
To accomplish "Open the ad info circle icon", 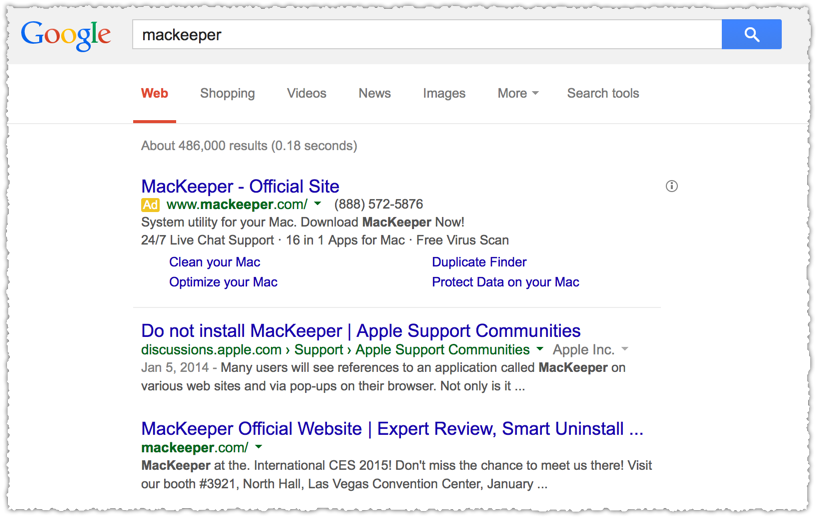I will pos(671,186).
